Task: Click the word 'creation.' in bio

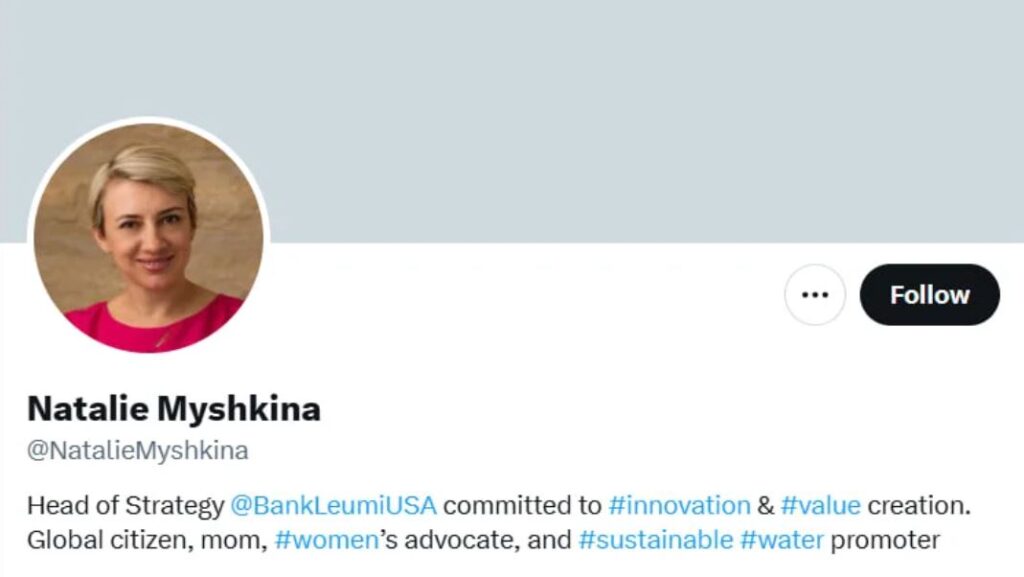Action: [x=920, y=505]
